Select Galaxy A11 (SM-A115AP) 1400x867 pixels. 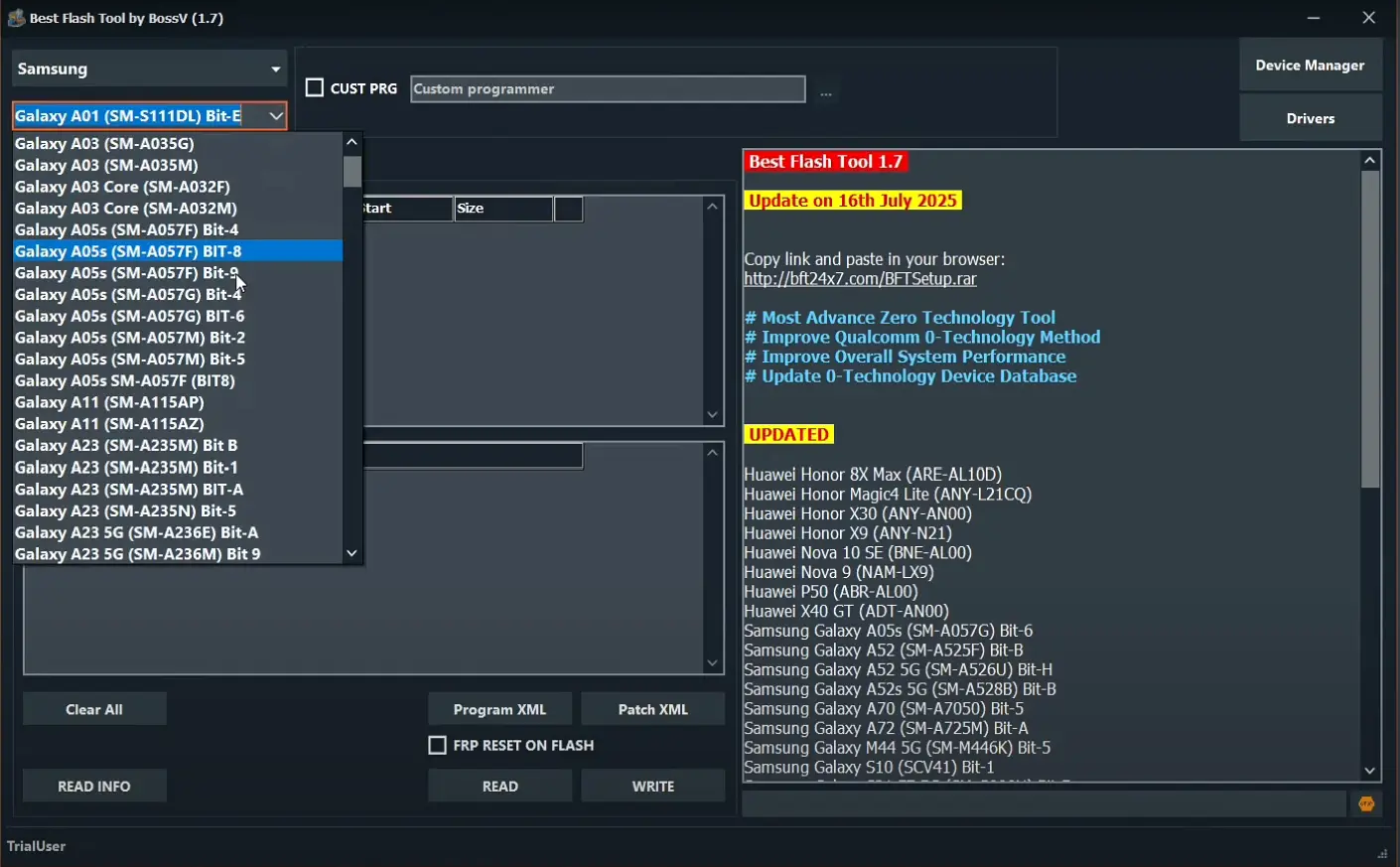click(x=178, y=402)
